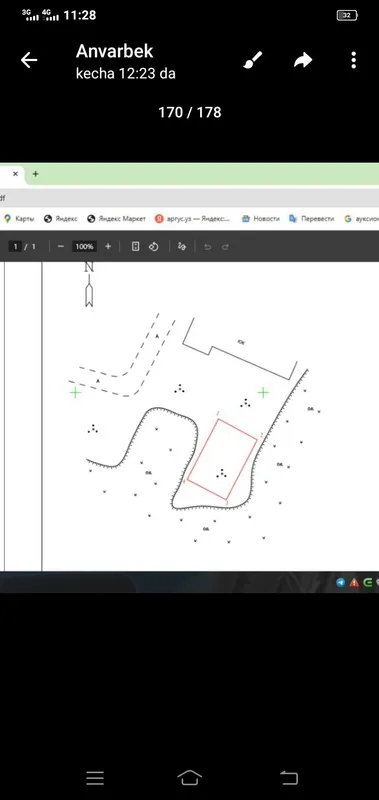
Task: Open the Яндекс Маркет bookmark
Action: point(117,218)
